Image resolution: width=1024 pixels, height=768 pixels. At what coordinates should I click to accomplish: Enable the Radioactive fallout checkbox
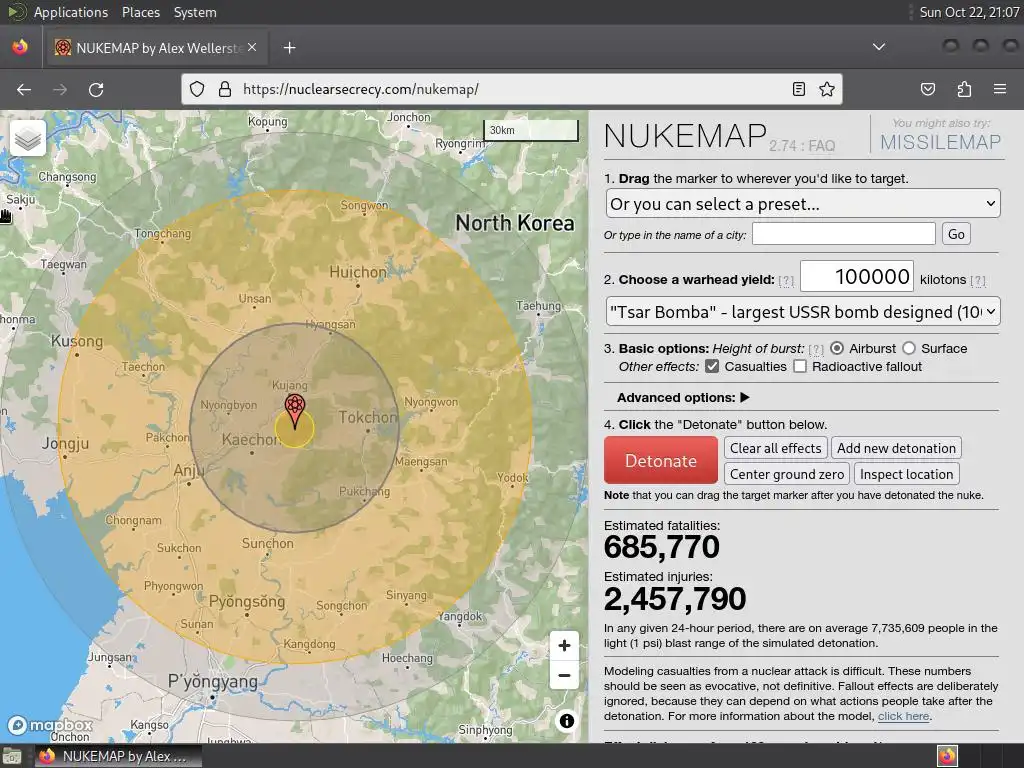click(800, 366)
